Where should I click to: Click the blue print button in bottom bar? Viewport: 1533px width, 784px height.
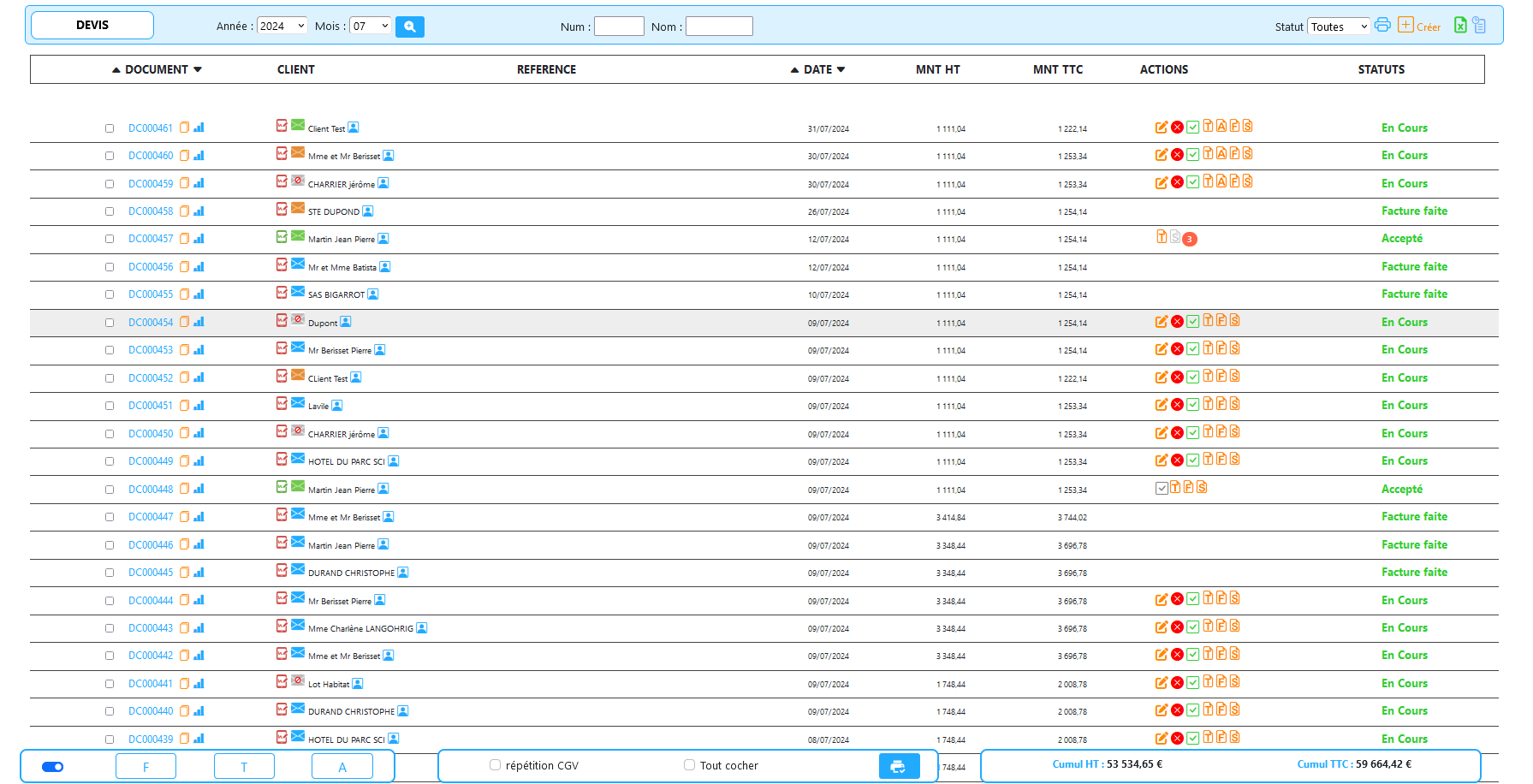click(899, 766)
